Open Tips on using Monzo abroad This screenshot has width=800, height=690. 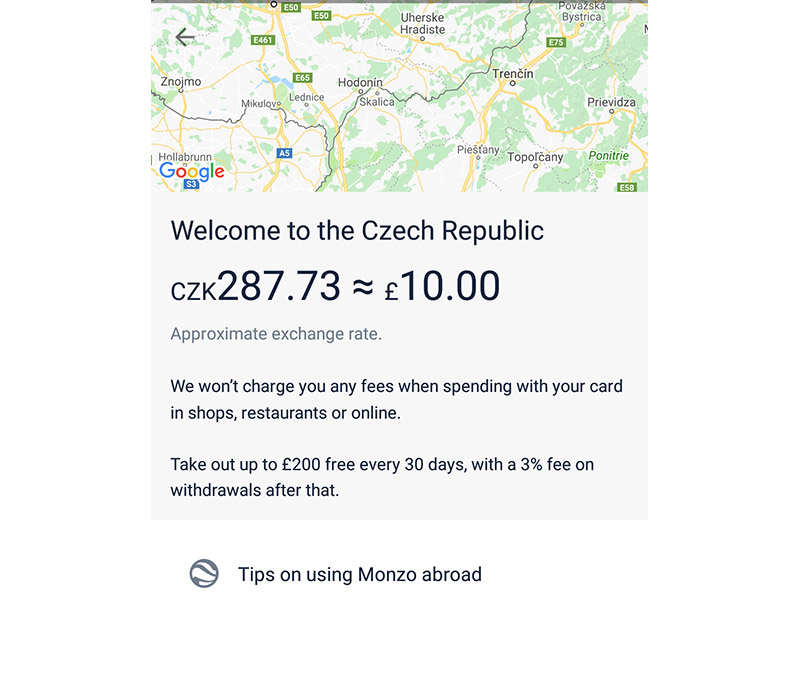[x=359, y=574]
